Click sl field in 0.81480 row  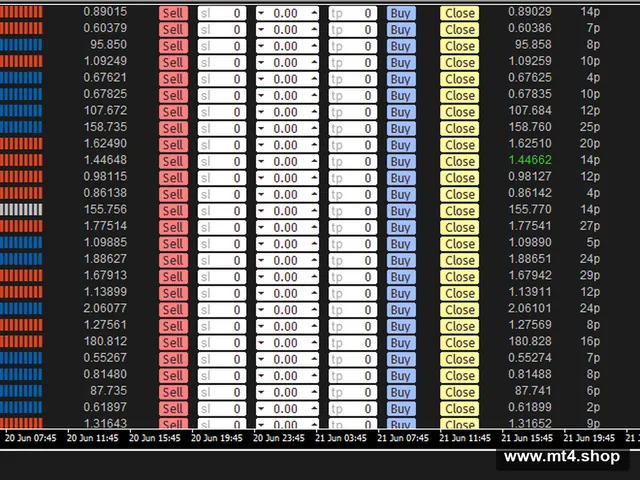(x=222, y=376)
